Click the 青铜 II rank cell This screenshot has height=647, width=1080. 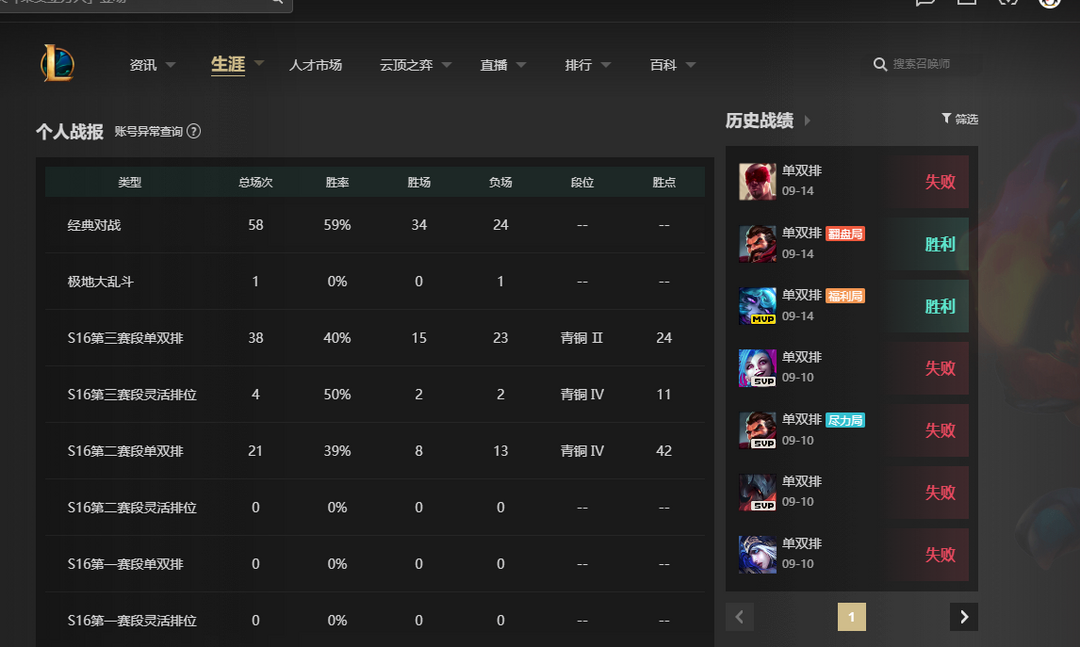[x=582, y=338]
